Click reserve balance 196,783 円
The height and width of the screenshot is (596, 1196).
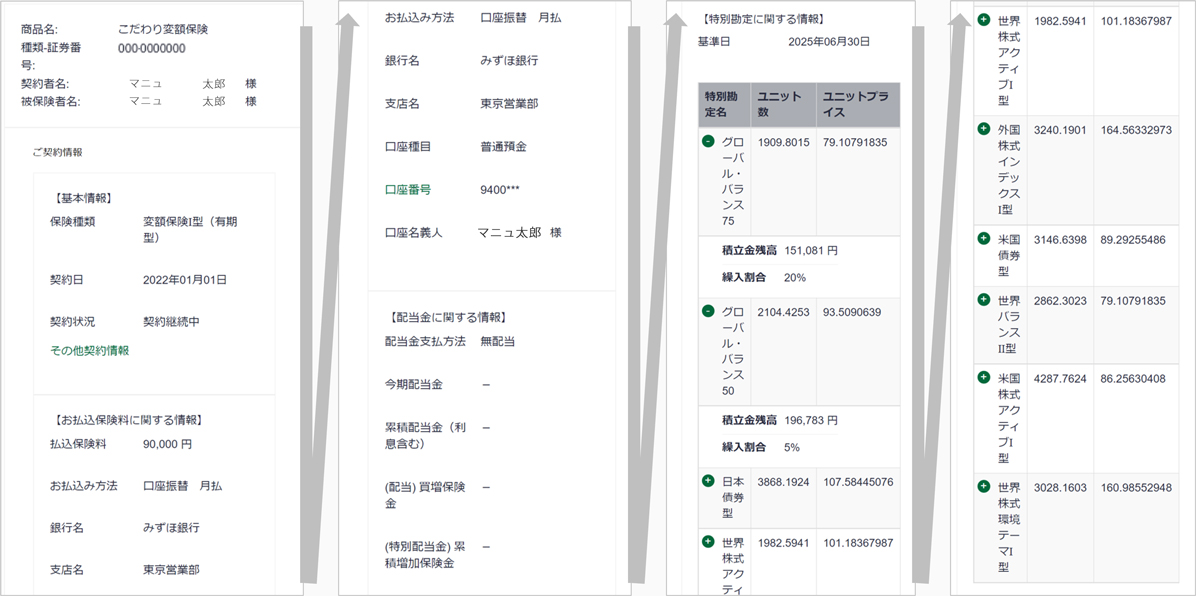(812, 420)
